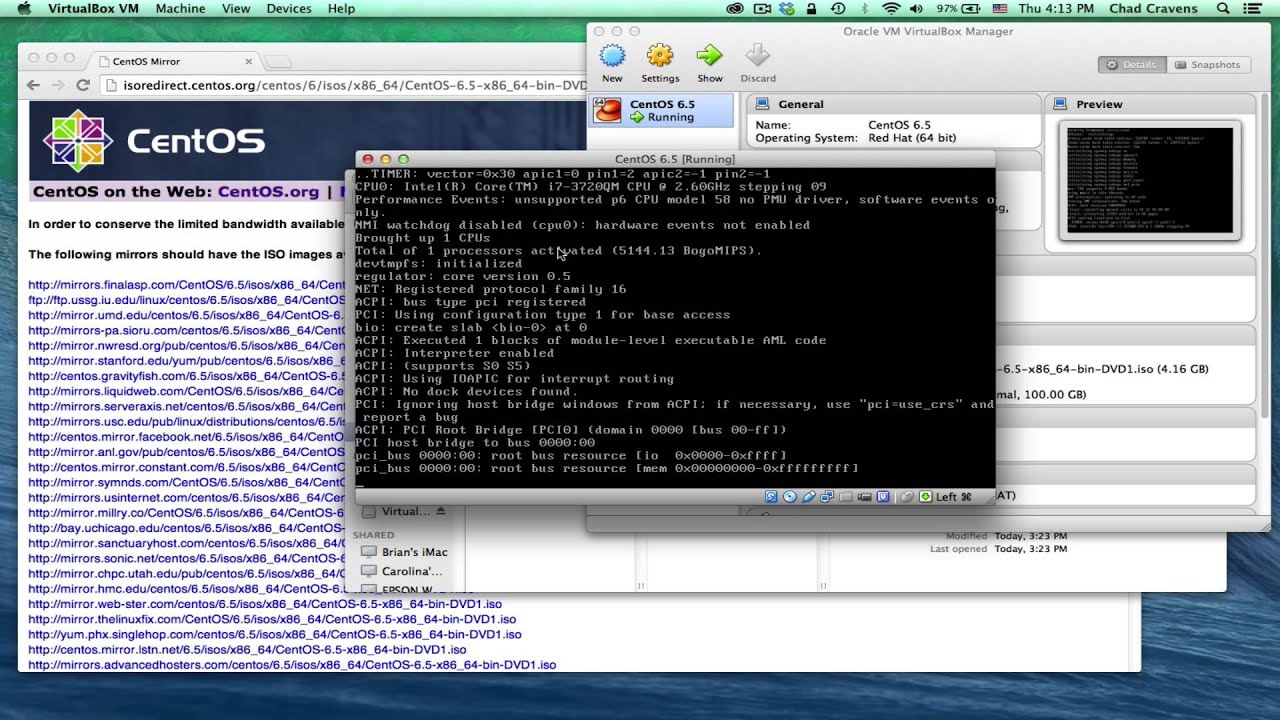
Task: Click the hard disk activity icon in VM status bar
Action: coord(771,496)
